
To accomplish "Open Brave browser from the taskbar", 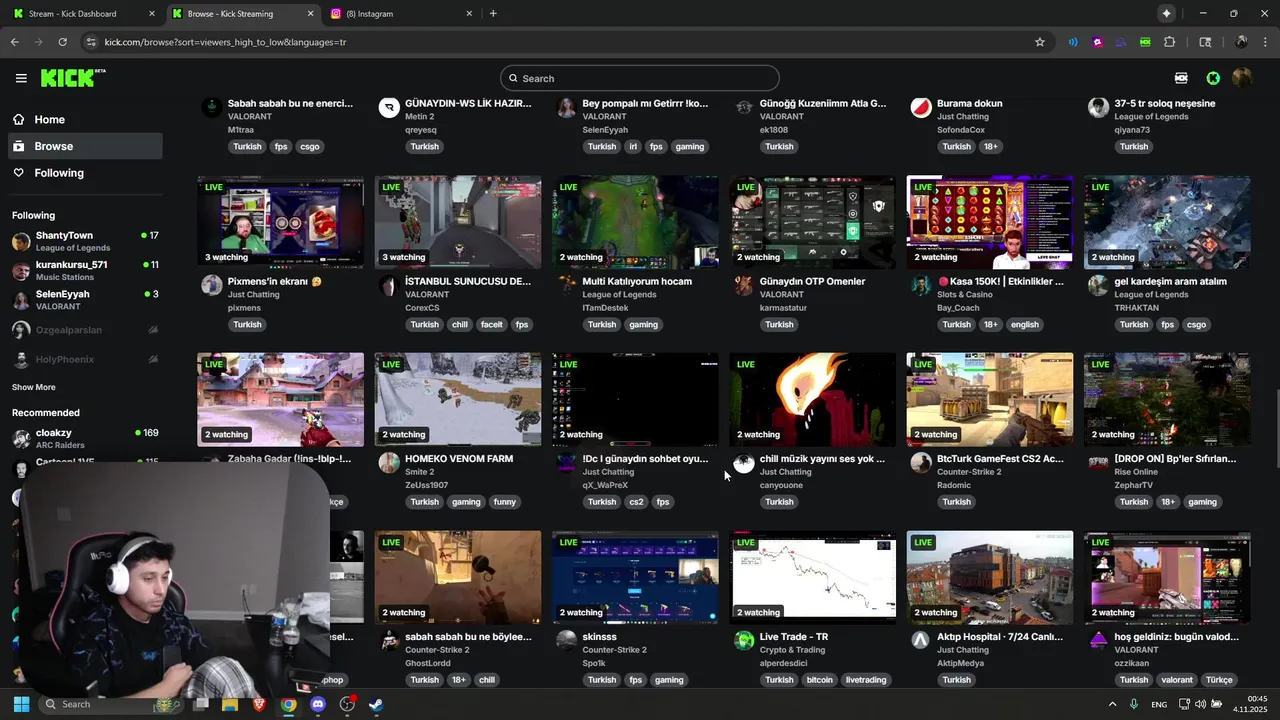I will [x=259, y=704].
